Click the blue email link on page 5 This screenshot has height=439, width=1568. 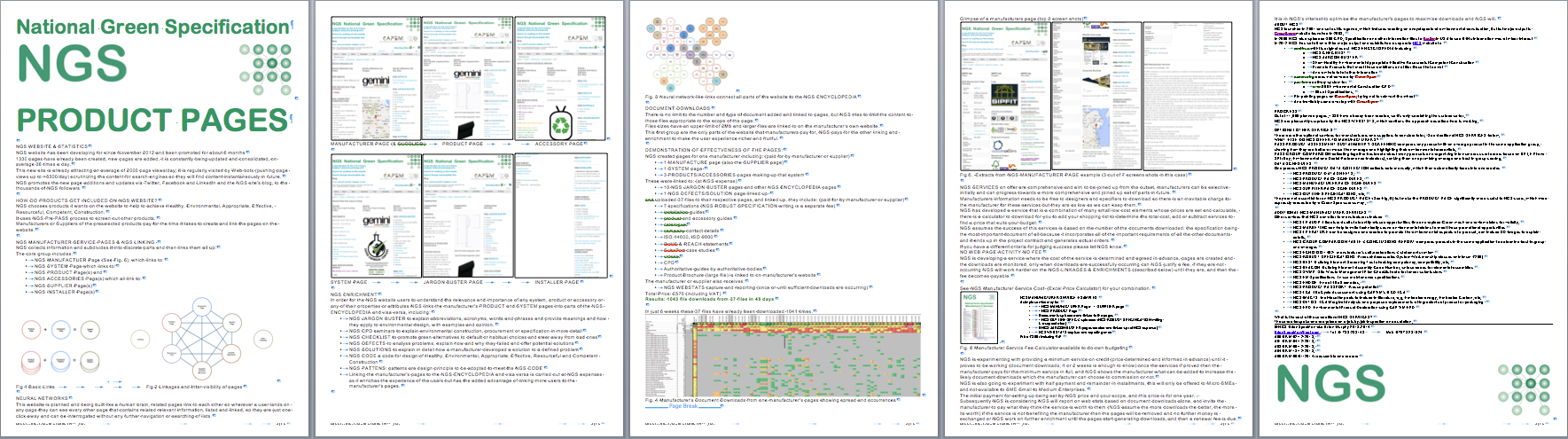[x=1297, y=332]
